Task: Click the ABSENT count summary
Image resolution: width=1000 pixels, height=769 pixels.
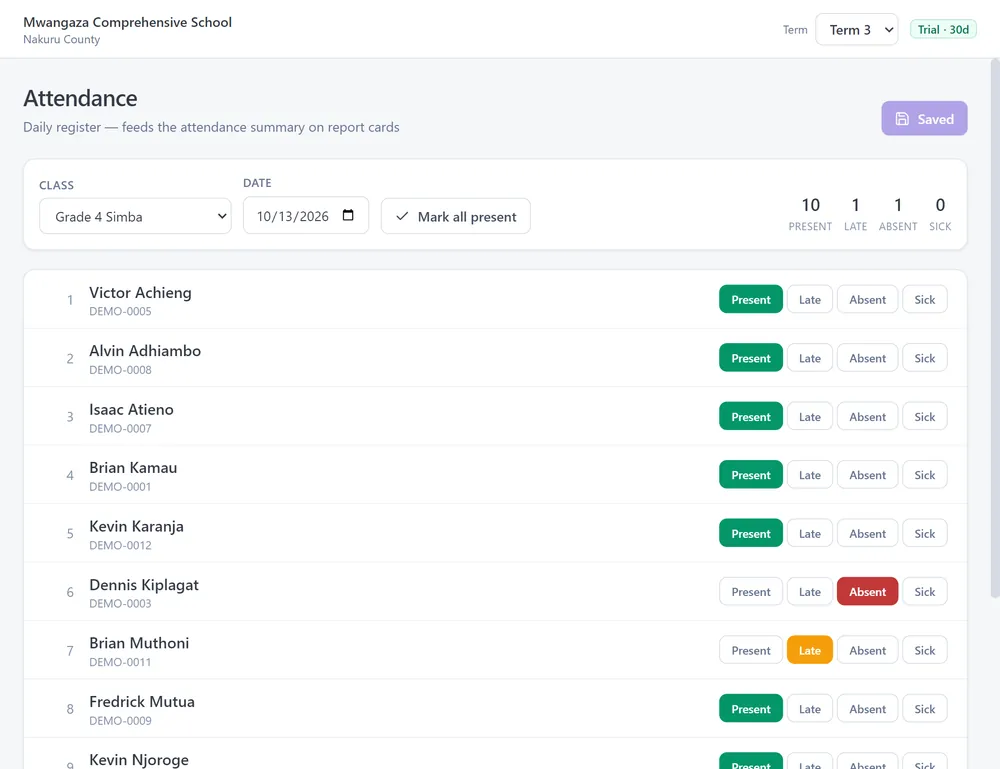Action: click(898, 214)
